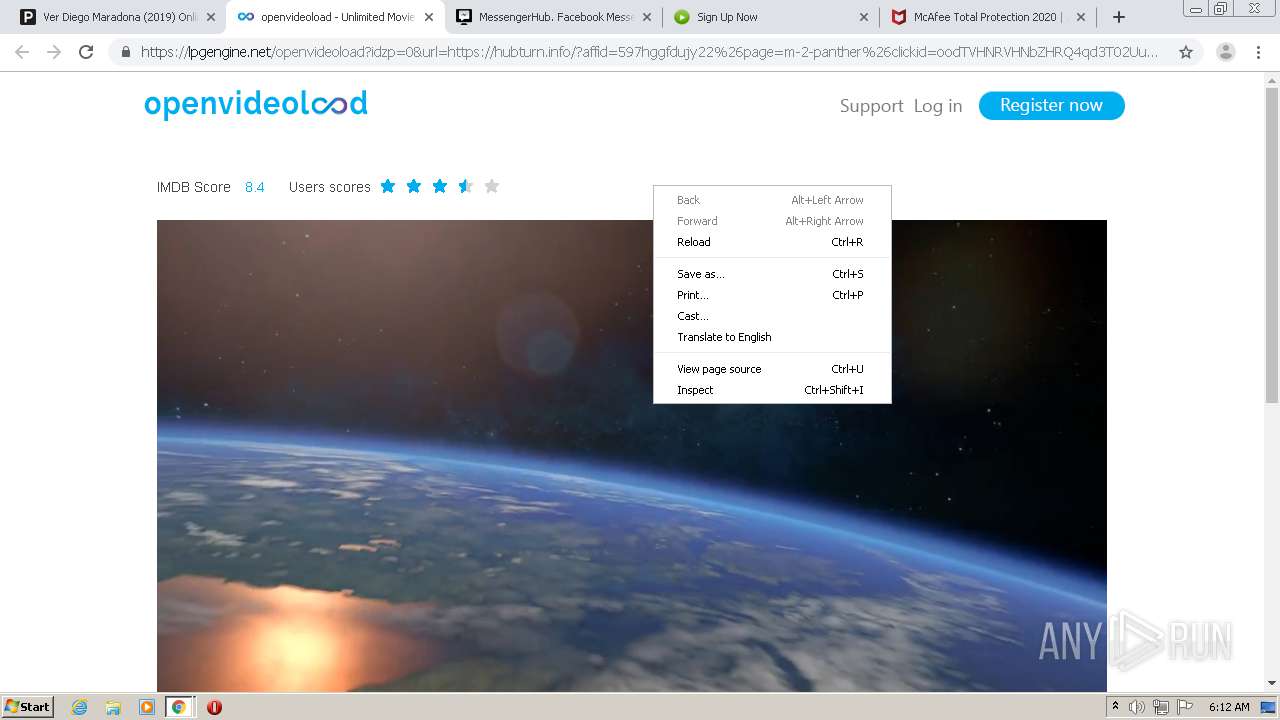Screen dimensions: 1280x720
Task: Click the Action Center flag icon
Action: (x=1185, y=707)
